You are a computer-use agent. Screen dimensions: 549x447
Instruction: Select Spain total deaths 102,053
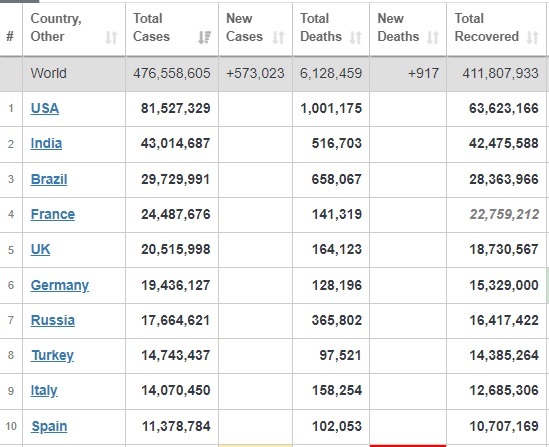337,427
